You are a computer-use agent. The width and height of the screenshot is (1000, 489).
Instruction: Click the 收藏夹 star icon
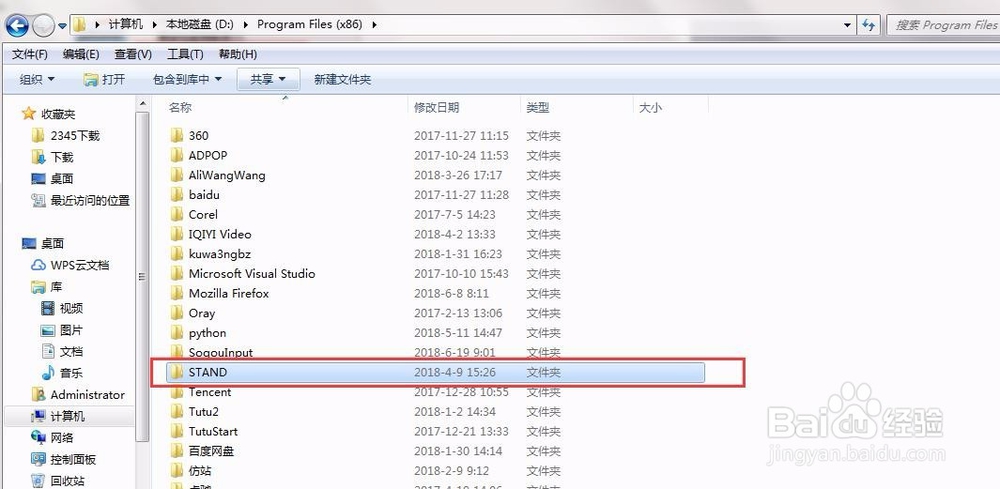29,113
